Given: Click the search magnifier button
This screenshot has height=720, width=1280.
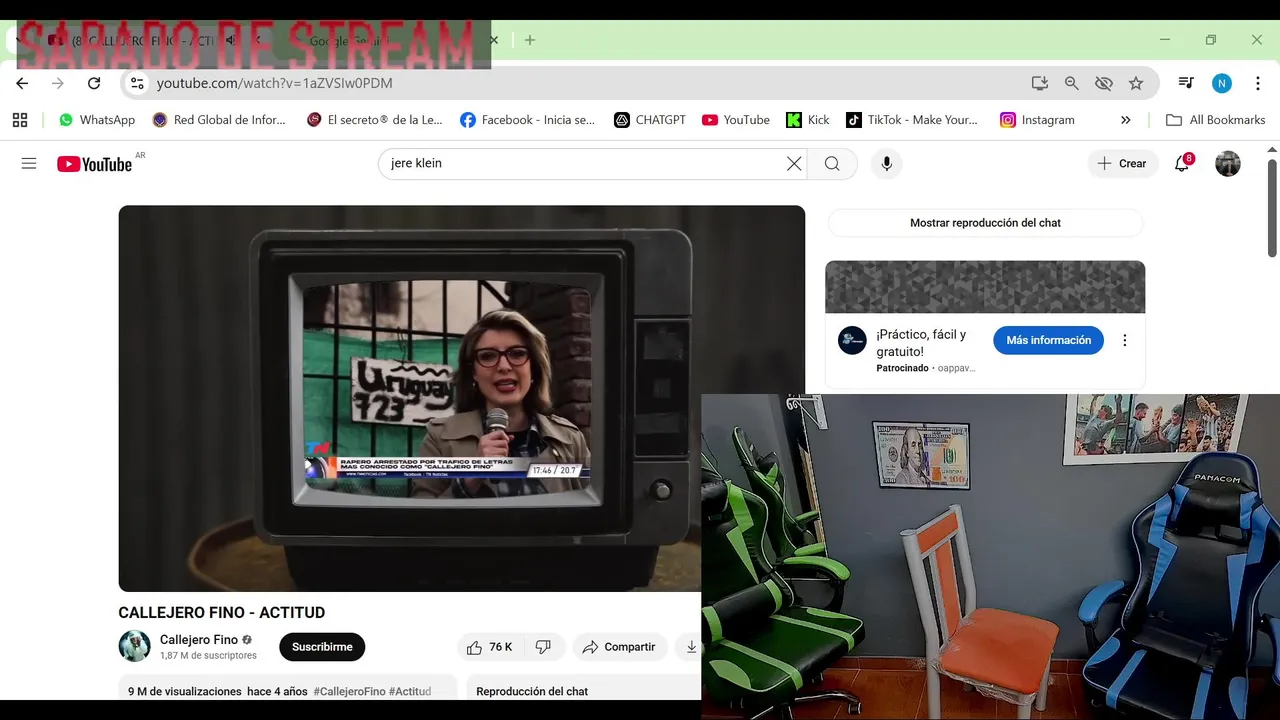Looking at the screenshot, I should tap(832, 163).
